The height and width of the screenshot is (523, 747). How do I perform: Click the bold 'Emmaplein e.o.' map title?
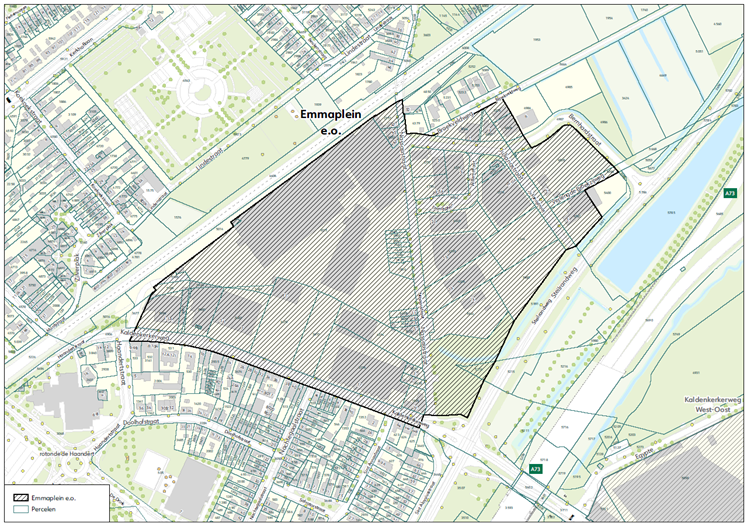pos(330,122)
